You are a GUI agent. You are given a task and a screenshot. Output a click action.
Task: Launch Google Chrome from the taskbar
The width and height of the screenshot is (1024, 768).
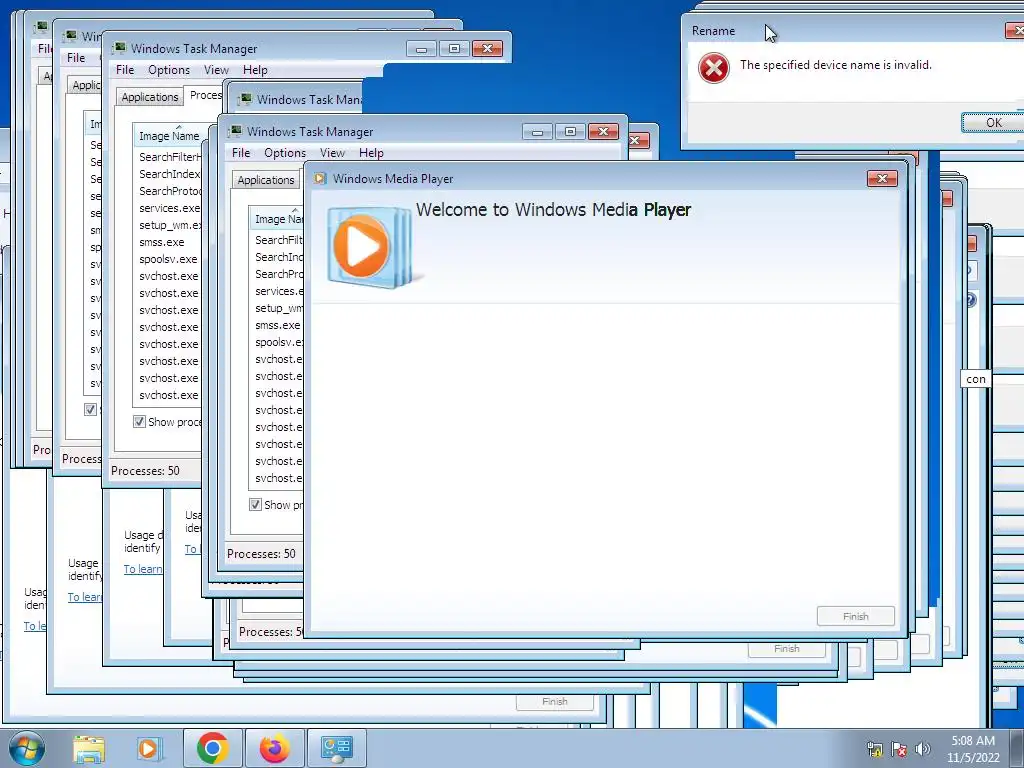point(212,748)
